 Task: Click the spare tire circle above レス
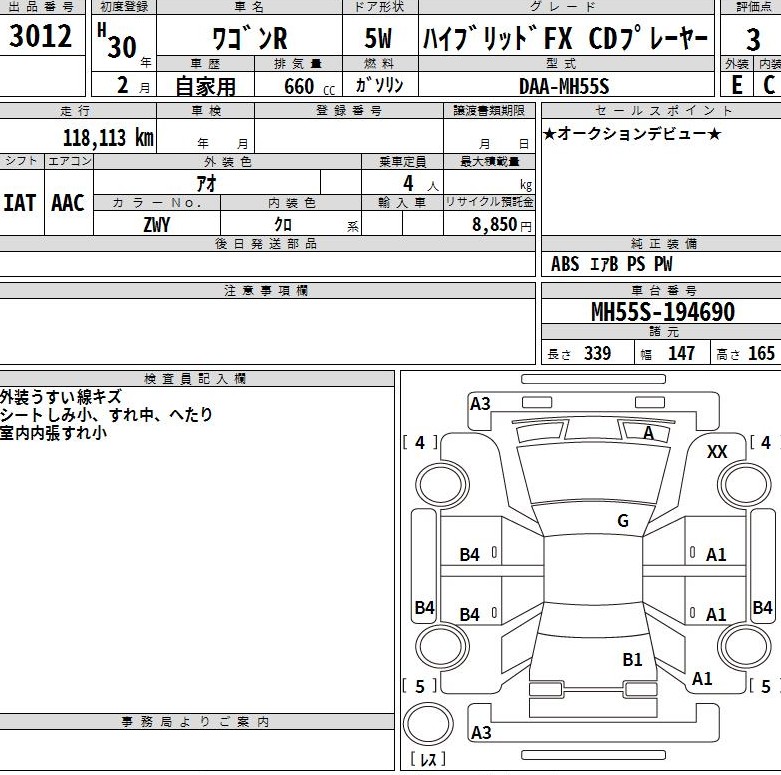coord(428,724)
